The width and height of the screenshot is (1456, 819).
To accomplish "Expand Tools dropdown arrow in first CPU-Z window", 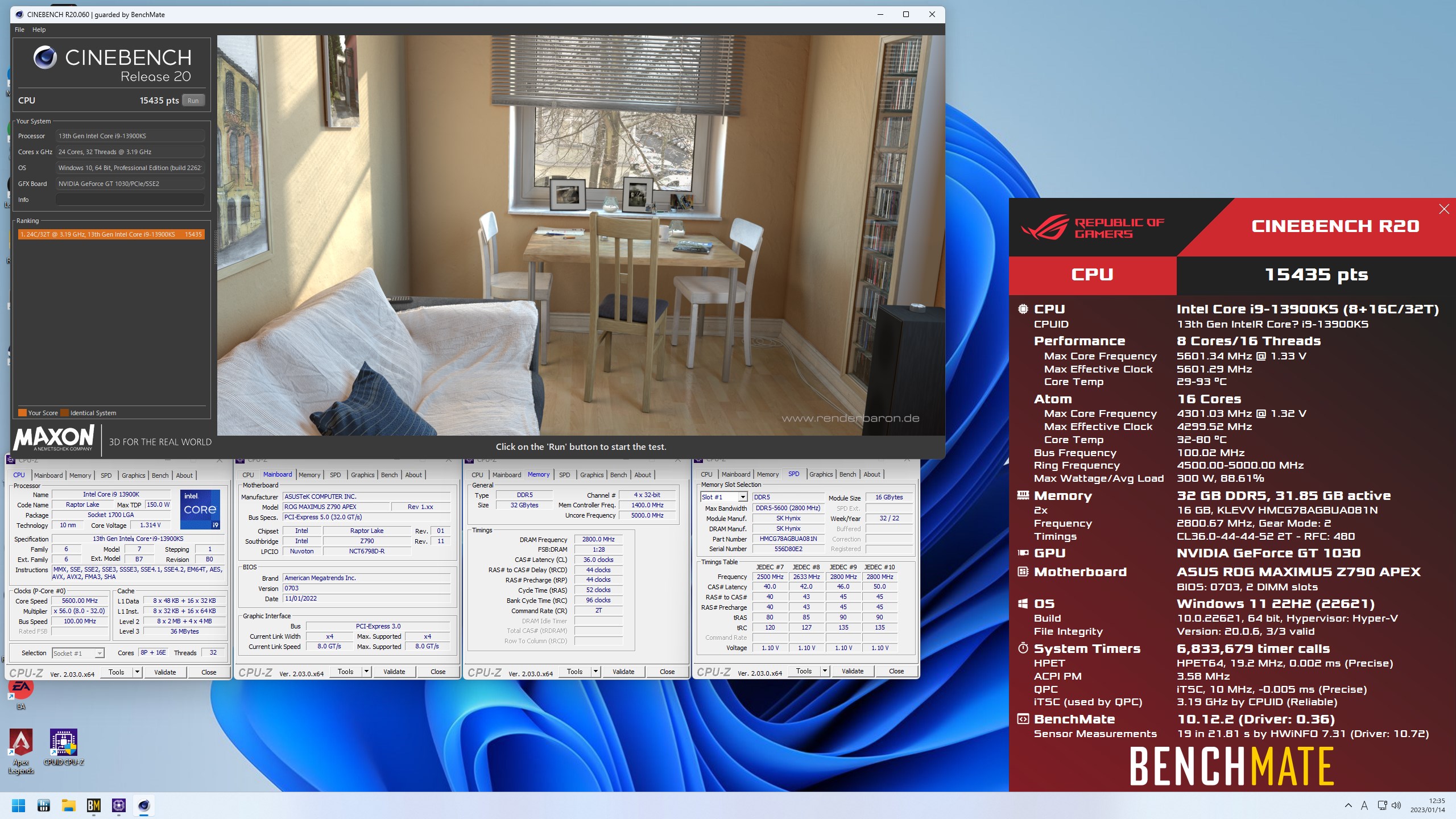I will 137,672.
